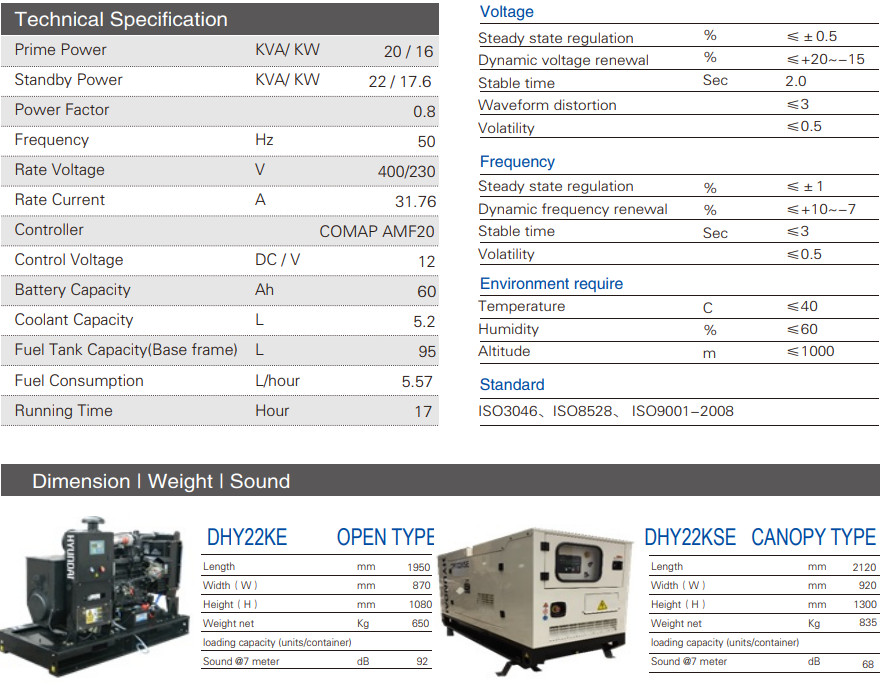This screenshot has height=694, width=881.
Task: Click the "DHY22KE" model name
Action: (x=247, y=537)
